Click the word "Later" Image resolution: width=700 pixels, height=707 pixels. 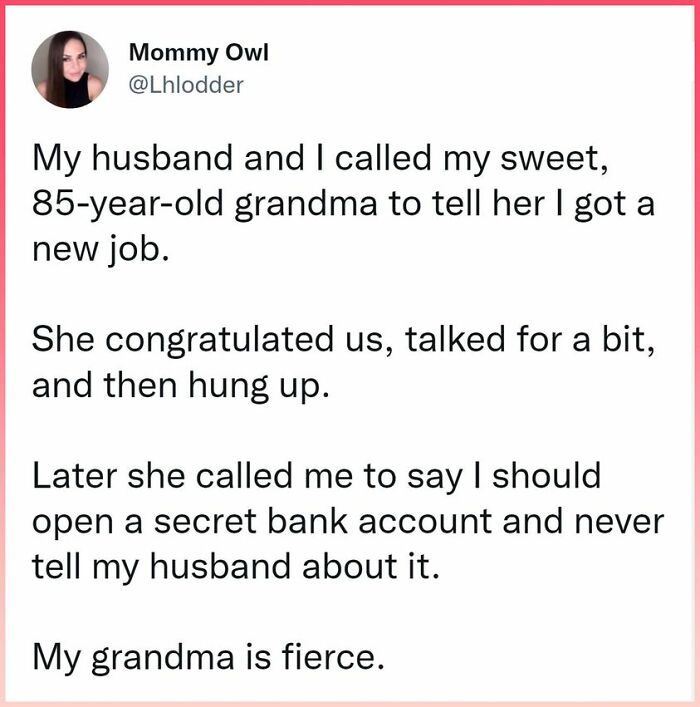click(x=73, y=475)
